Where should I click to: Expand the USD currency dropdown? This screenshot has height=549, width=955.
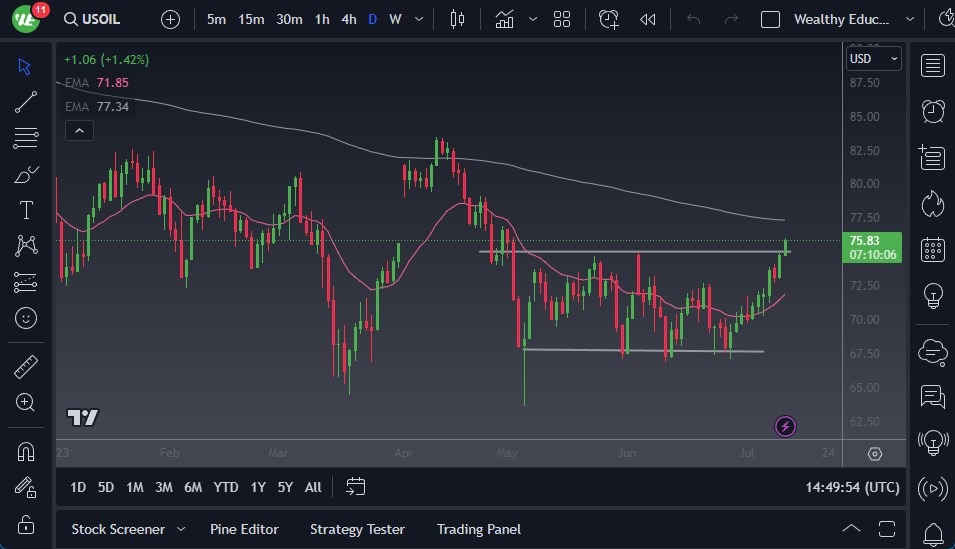pos(874,59)
